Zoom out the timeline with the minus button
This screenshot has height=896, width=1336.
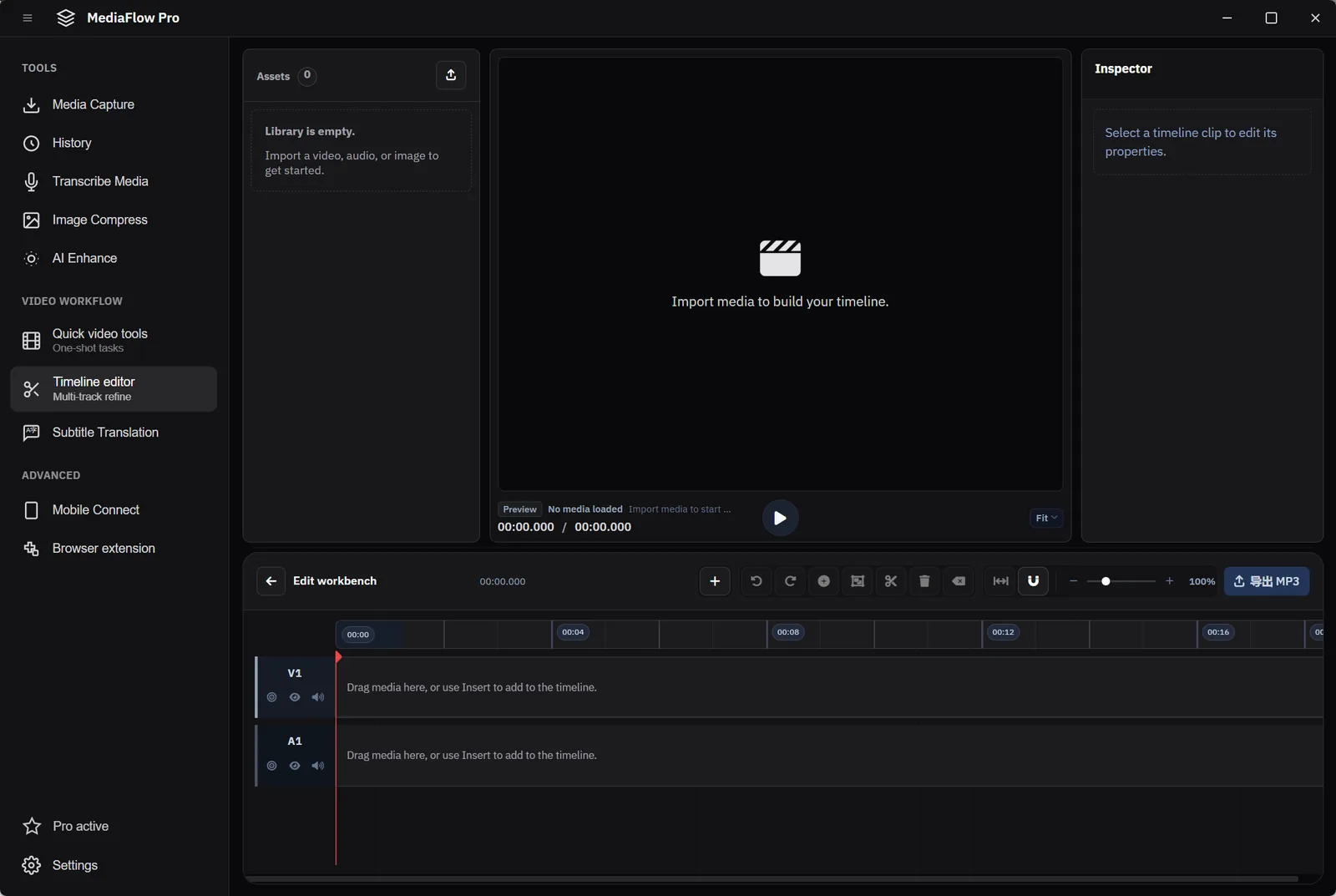[1074, 581]
